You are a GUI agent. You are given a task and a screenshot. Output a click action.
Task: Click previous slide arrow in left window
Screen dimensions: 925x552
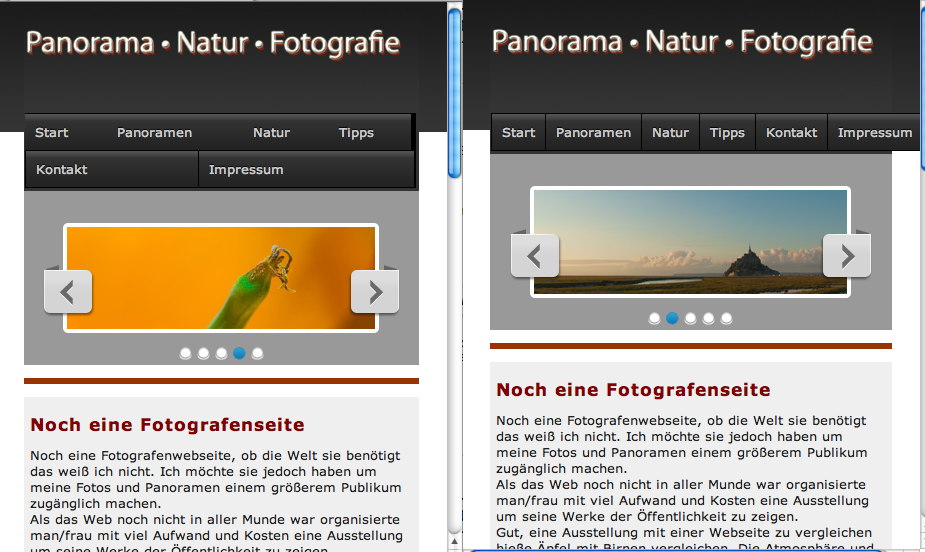point(68,292)
